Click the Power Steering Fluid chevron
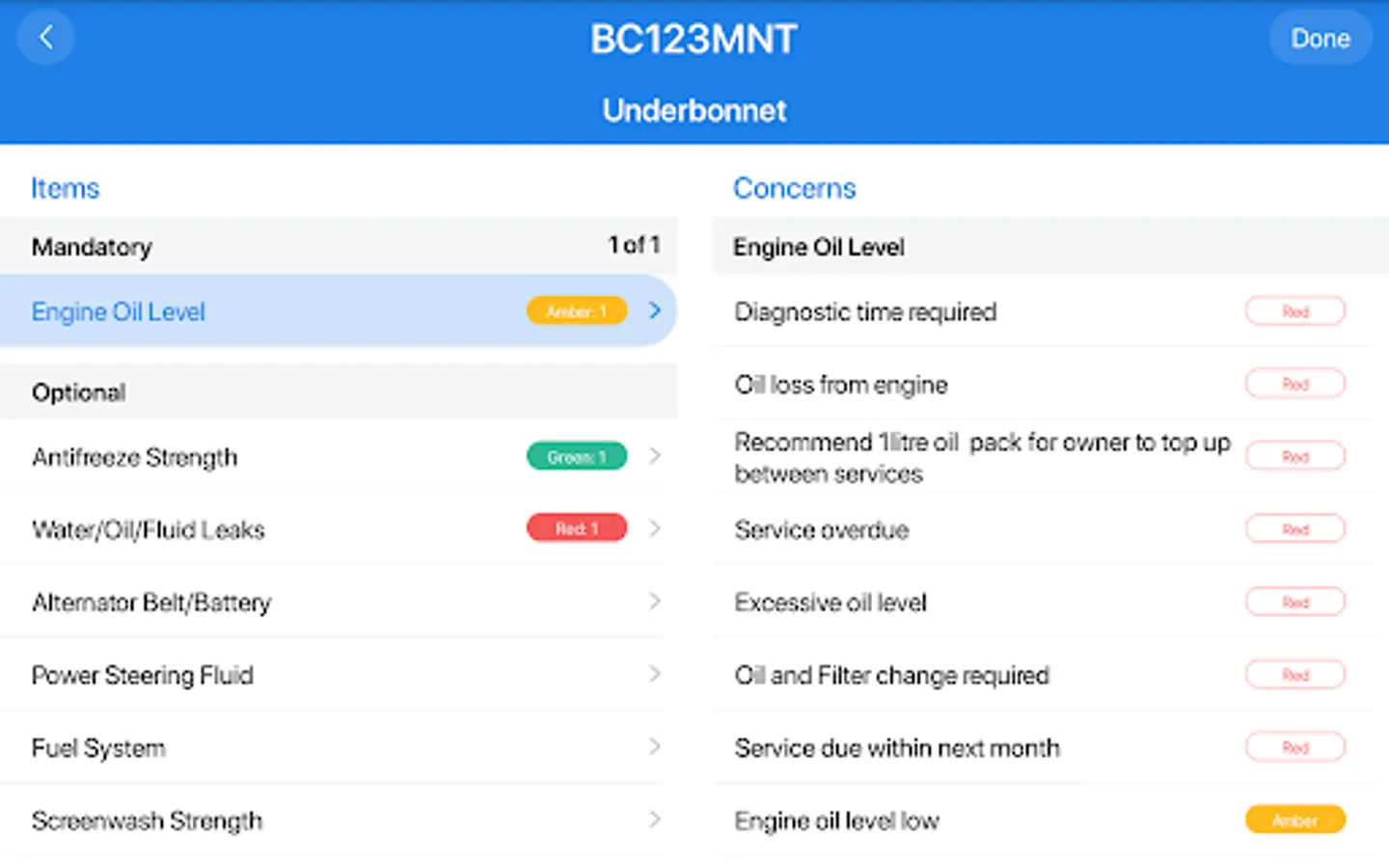The height and width of the screenshot is (868, 1389). tap(655, 674)
